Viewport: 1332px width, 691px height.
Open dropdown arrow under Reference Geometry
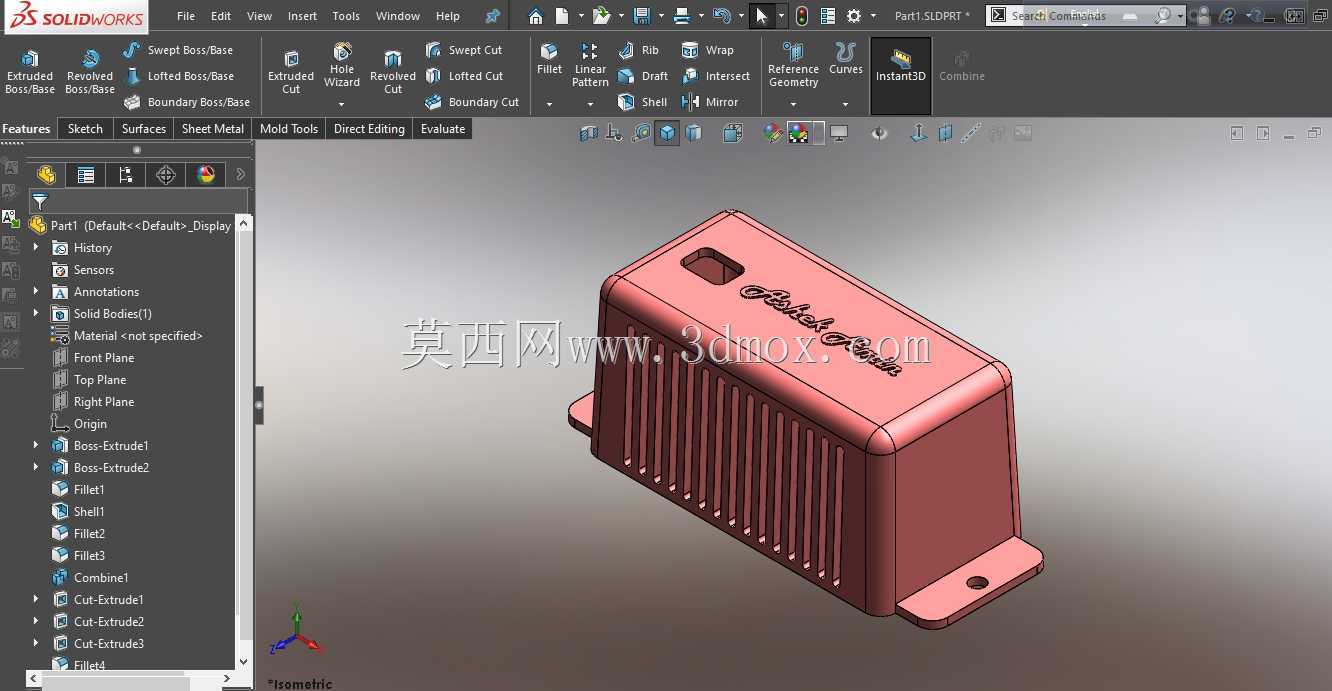(793, 104)
